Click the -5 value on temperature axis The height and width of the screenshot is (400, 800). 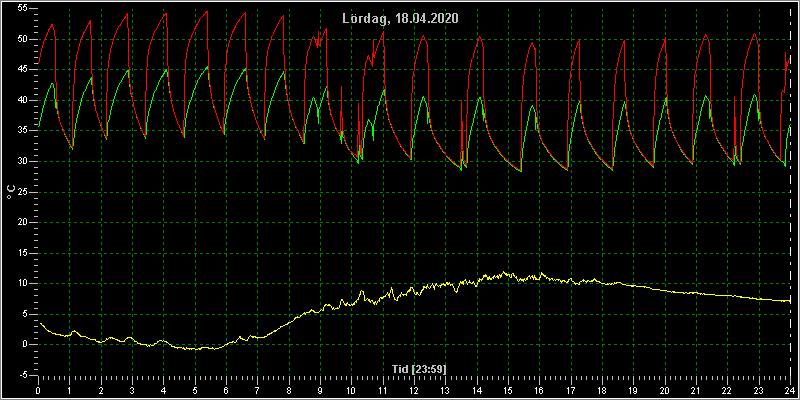[23, 375]
